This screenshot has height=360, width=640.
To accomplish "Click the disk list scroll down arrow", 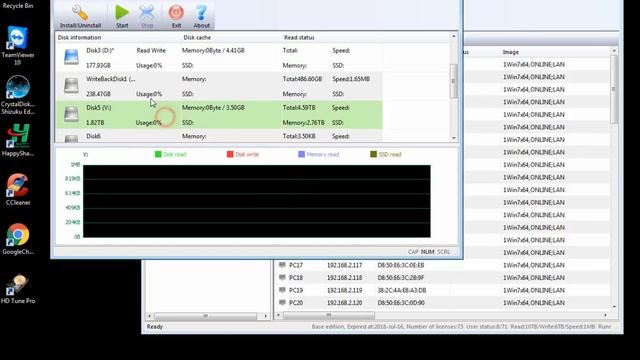I will click(x=453, y=138).
